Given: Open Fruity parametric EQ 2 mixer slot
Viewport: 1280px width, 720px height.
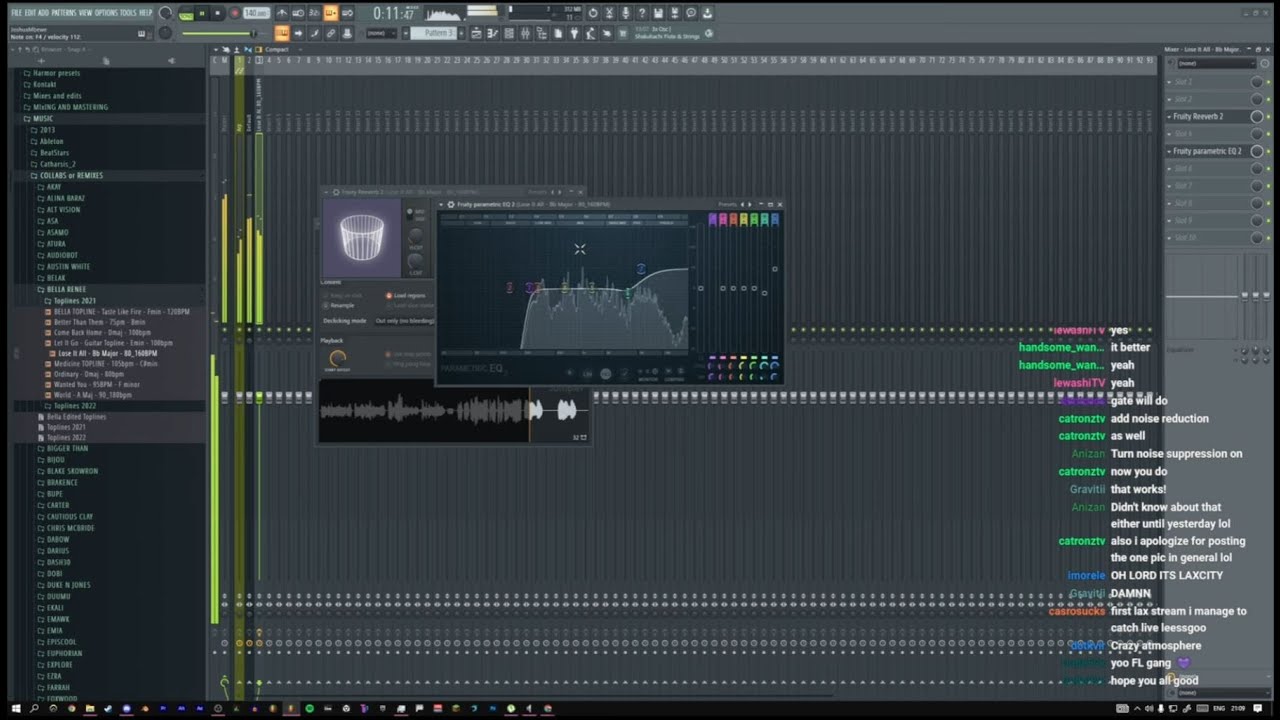Looking at the screenshot, I should click(x=1207, y=151).
